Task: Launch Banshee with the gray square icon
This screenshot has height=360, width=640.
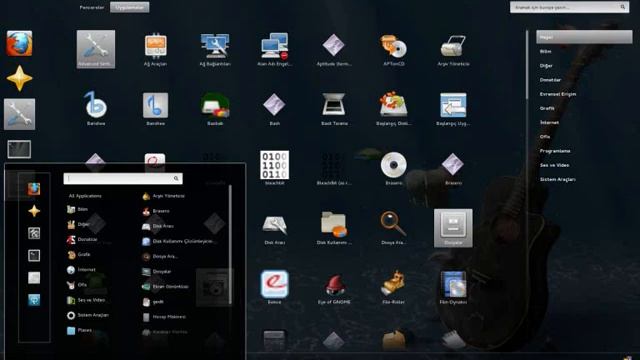Action: (156, 109)
